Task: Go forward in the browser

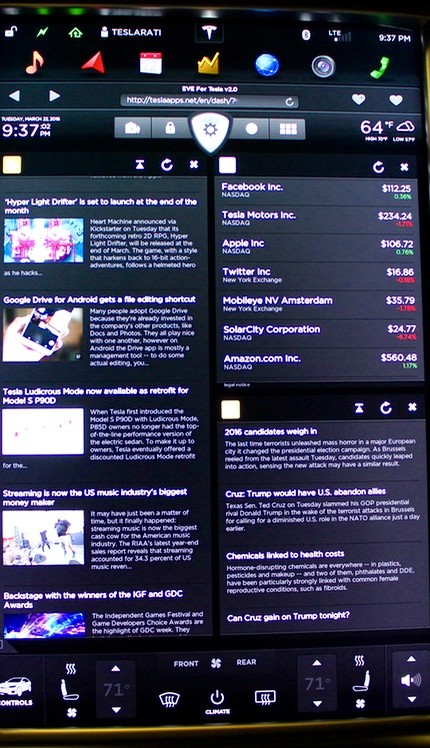Action: pos(54,96)
